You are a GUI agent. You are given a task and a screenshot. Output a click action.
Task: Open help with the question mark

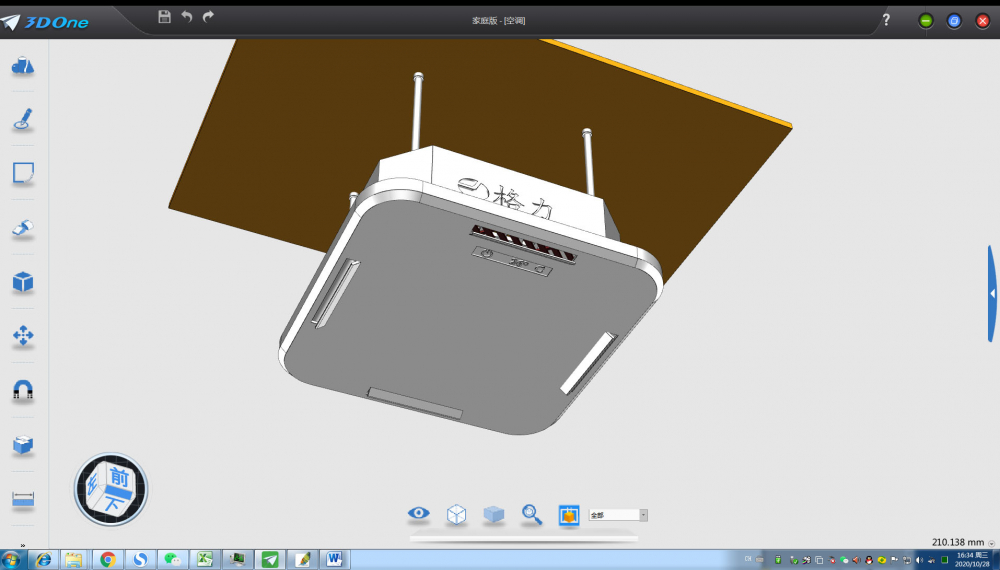886,20
